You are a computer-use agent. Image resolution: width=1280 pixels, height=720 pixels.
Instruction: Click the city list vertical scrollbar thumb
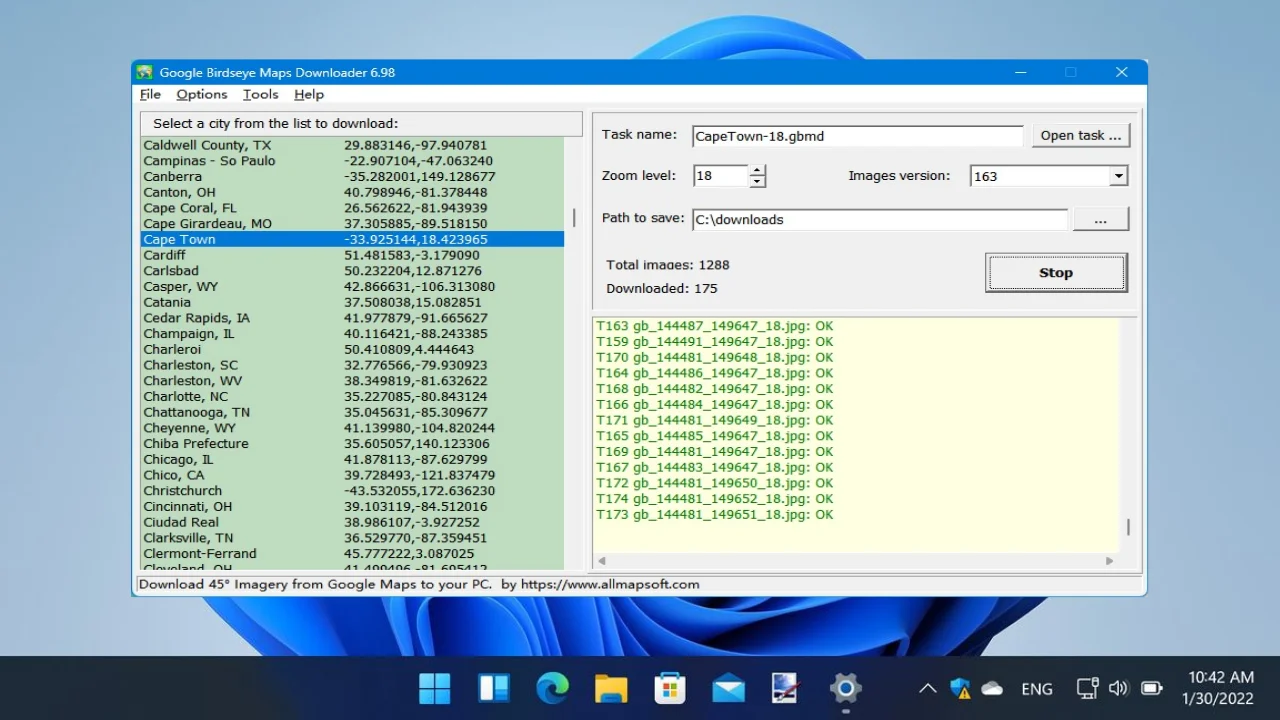point(574,217)
